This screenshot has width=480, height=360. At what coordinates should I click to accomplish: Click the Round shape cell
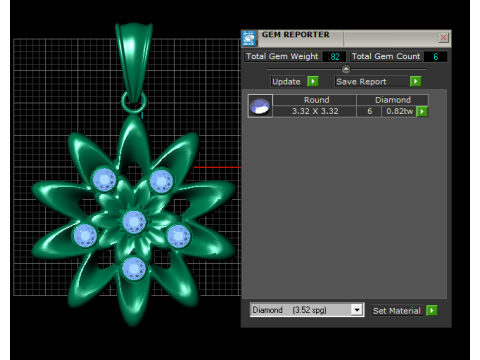click(315, 100)
